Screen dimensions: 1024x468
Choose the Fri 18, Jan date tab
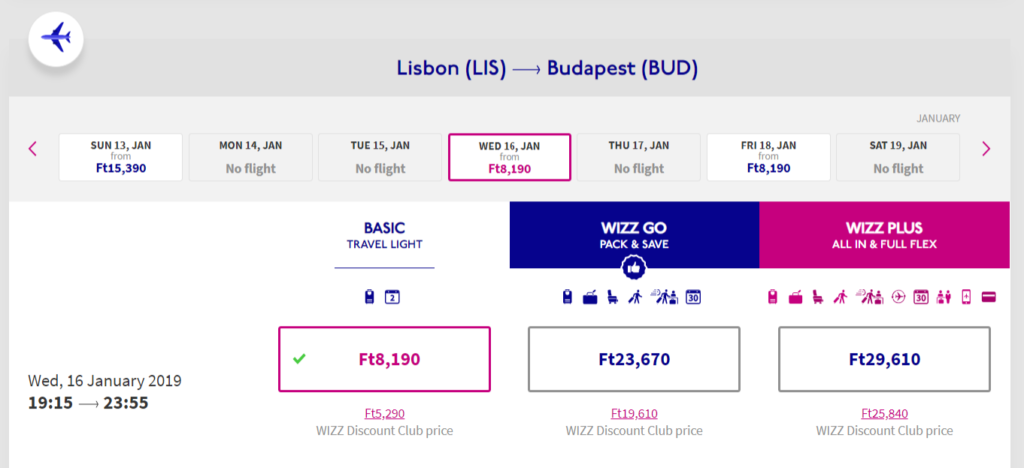769,157
